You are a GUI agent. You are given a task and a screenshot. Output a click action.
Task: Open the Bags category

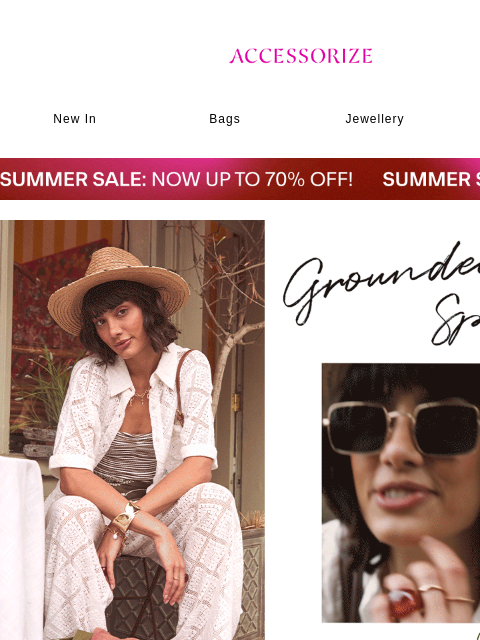pyautogui.click(x=224, y=119)
